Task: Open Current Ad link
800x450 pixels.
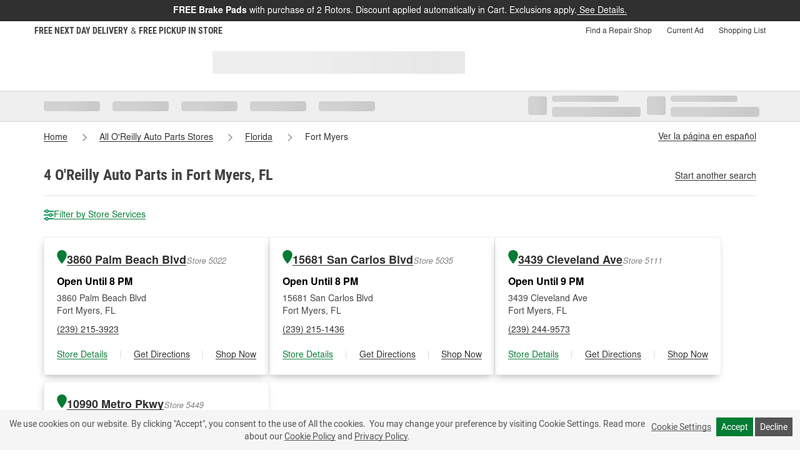Action: pyautogui.click(x=685, y=31)
